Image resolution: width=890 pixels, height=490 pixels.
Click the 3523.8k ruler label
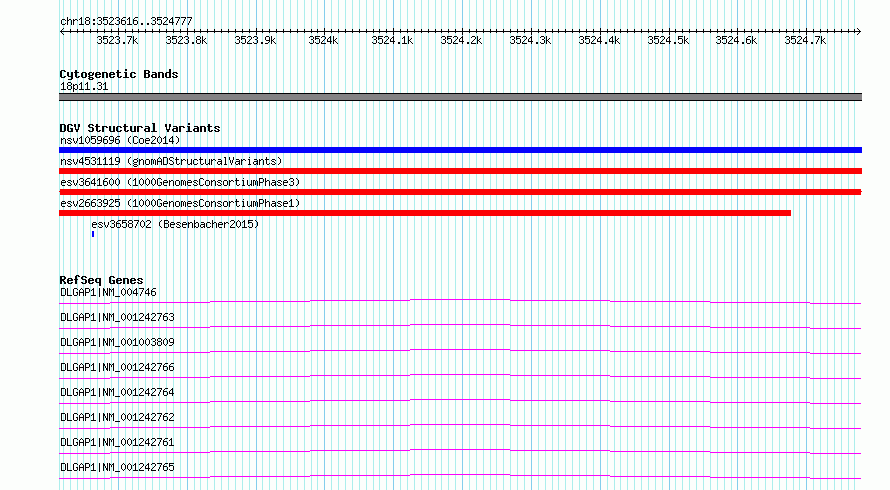click(186, 40)
